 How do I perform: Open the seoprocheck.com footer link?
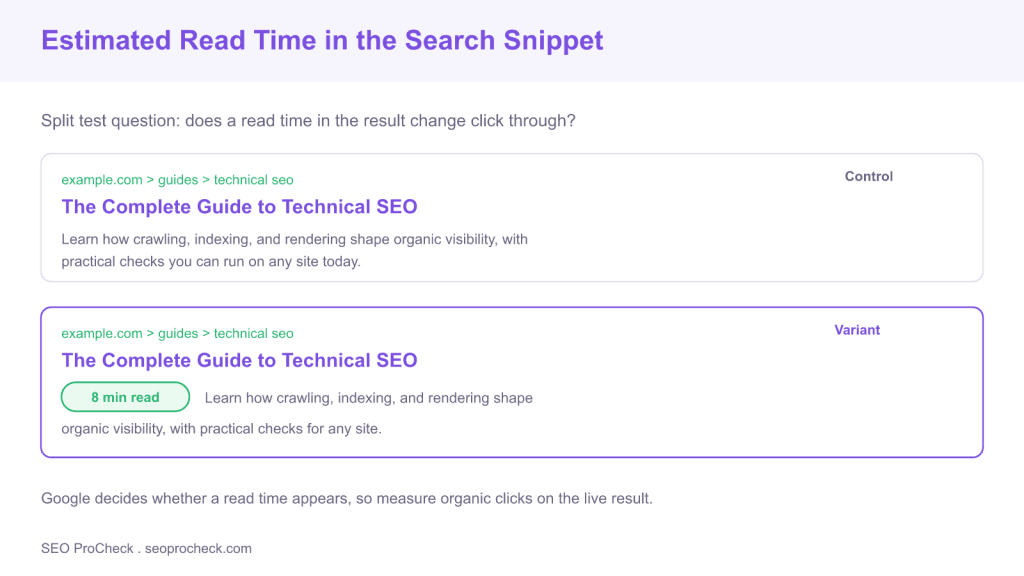(x=198, y=549)
